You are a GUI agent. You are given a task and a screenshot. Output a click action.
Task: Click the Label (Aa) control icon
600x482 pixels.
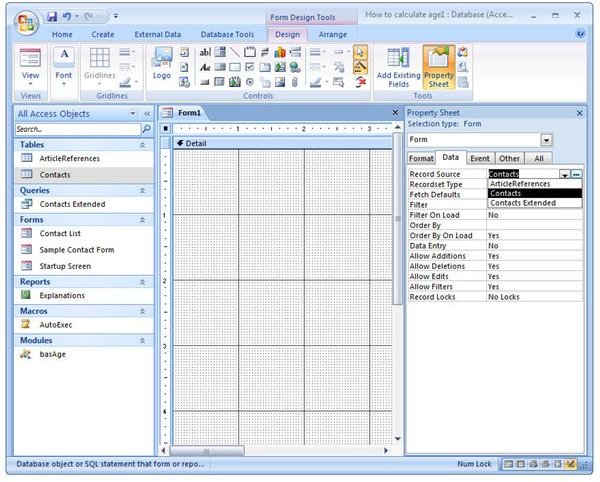pyautogui.click(x=205, y=68)
